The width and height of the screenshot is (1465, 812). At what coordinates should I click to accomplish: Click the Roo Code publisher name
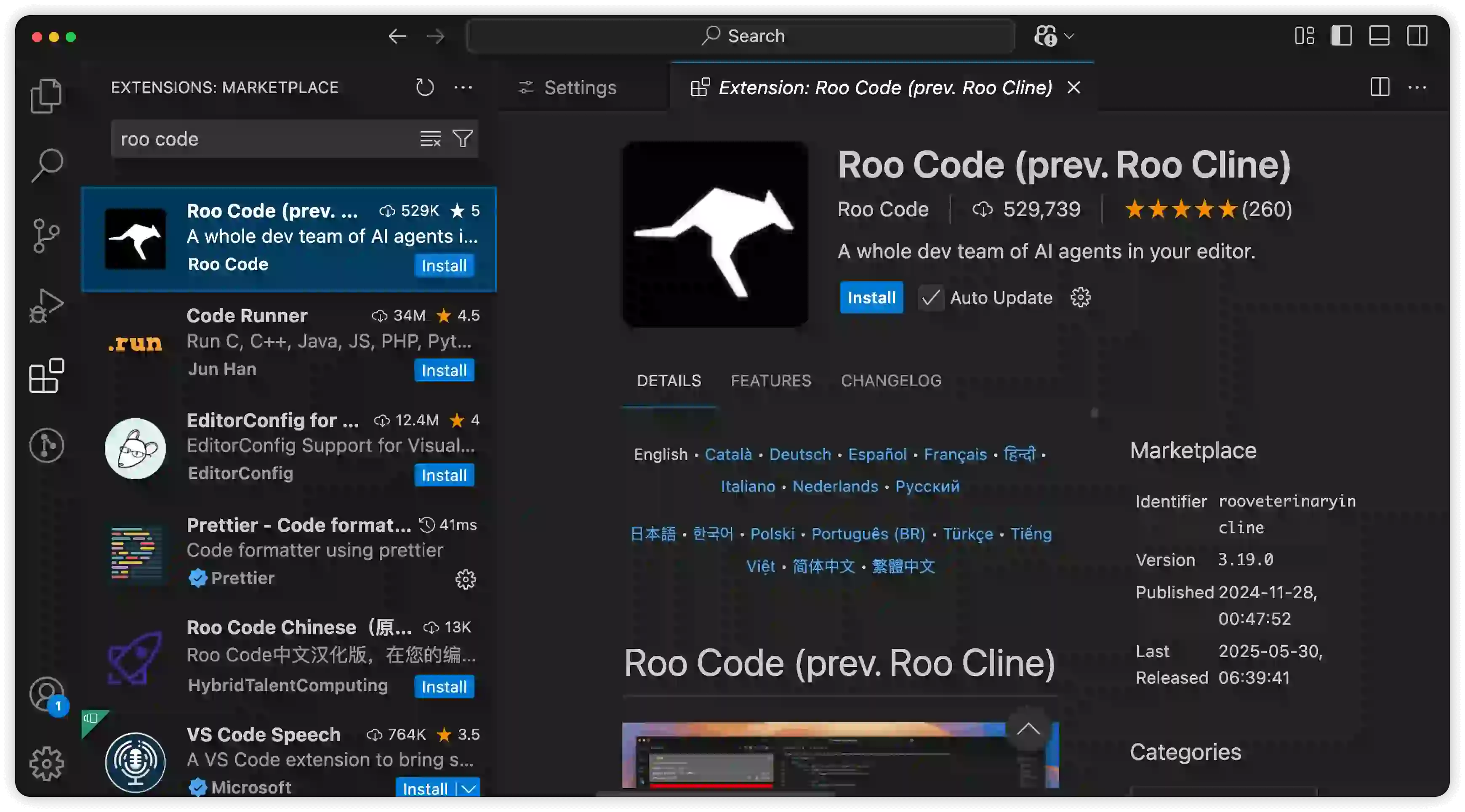click(883, 209)
